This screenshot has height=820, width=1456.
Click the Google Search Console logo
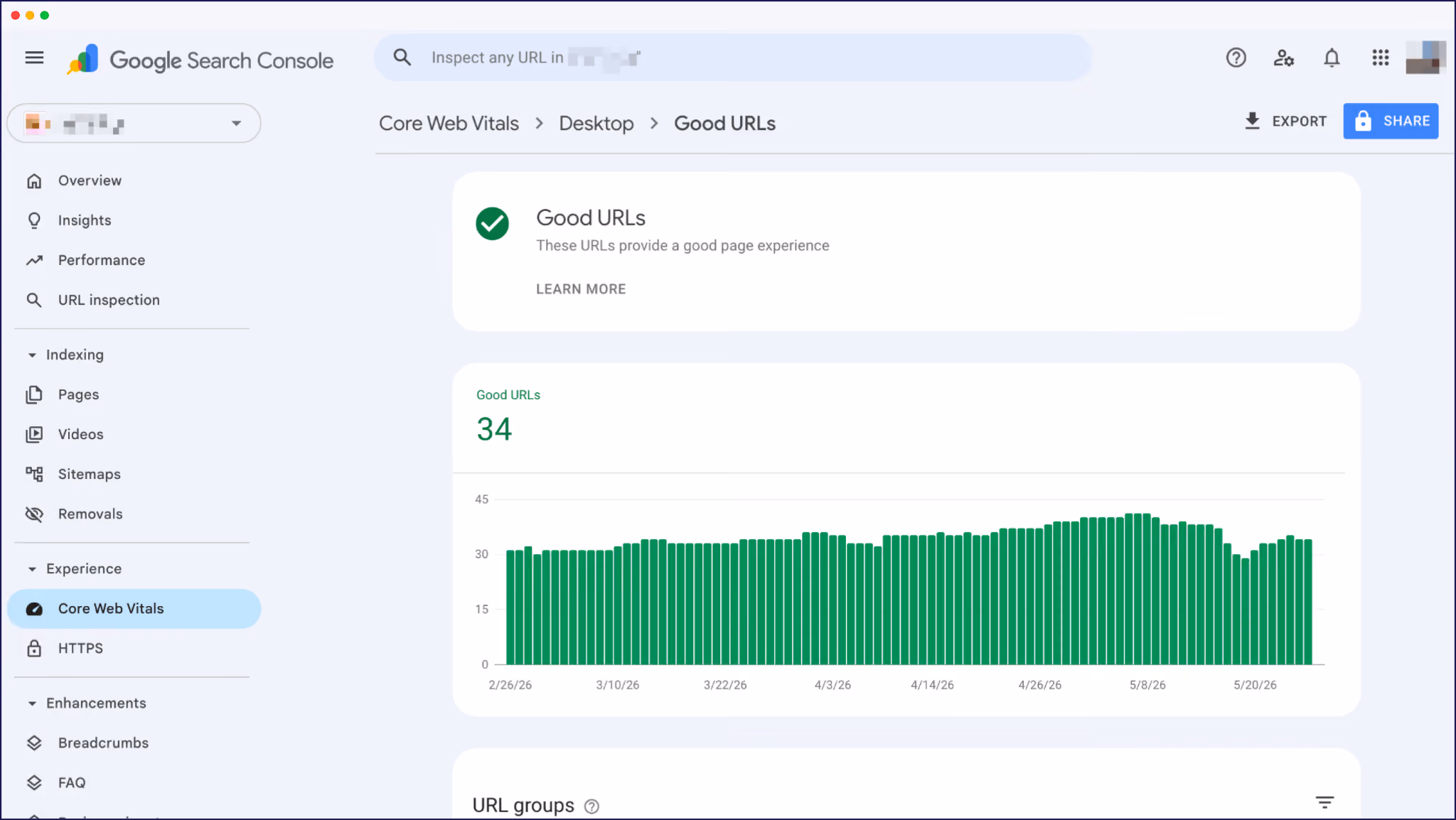200,60
